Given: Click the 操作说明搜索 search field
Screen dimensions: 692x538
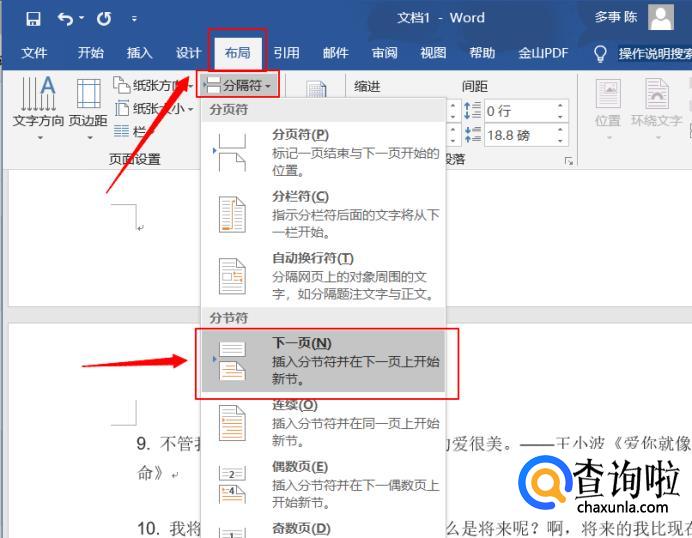Looking at the screenshot, I should (655, 53).
